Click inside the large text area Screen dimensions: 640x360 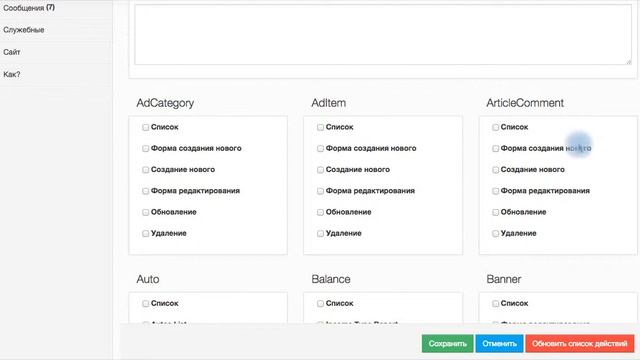point(383,34)
